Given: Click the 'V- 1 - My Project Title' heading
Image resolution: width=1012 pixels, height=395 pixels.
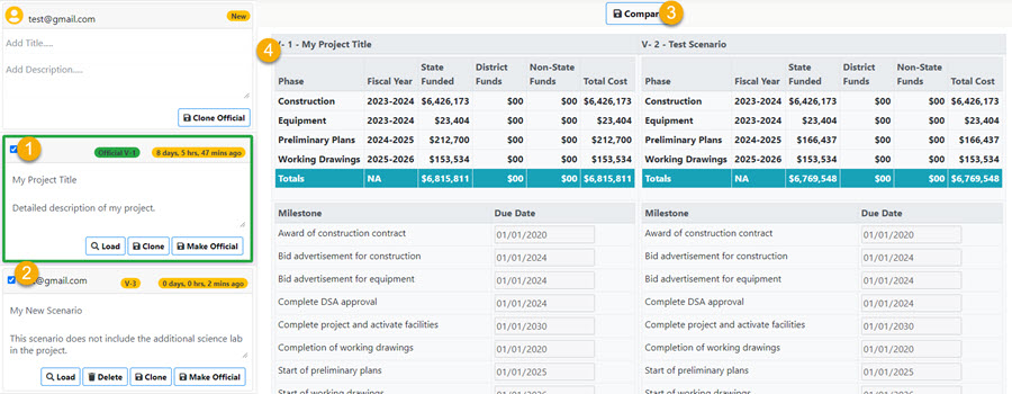Looking at the screenshot, I should [325, 45].
